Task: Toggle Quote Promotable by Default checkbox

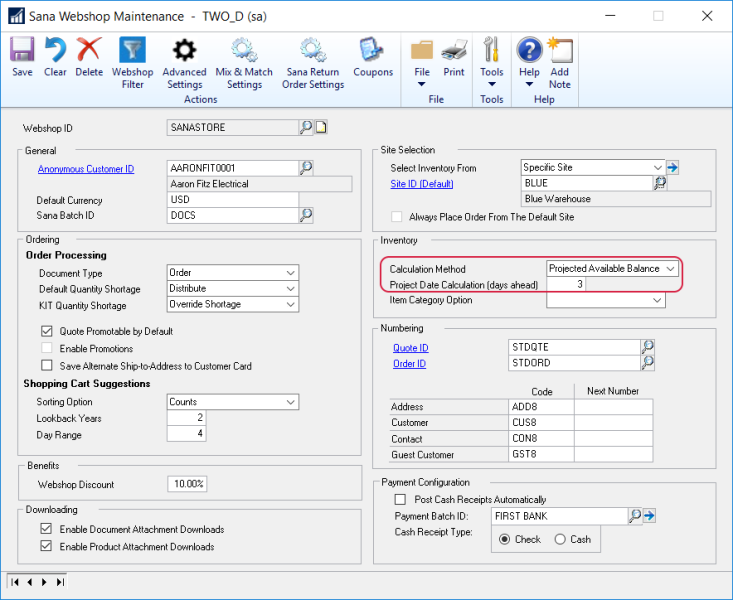Action: [47, 331]
